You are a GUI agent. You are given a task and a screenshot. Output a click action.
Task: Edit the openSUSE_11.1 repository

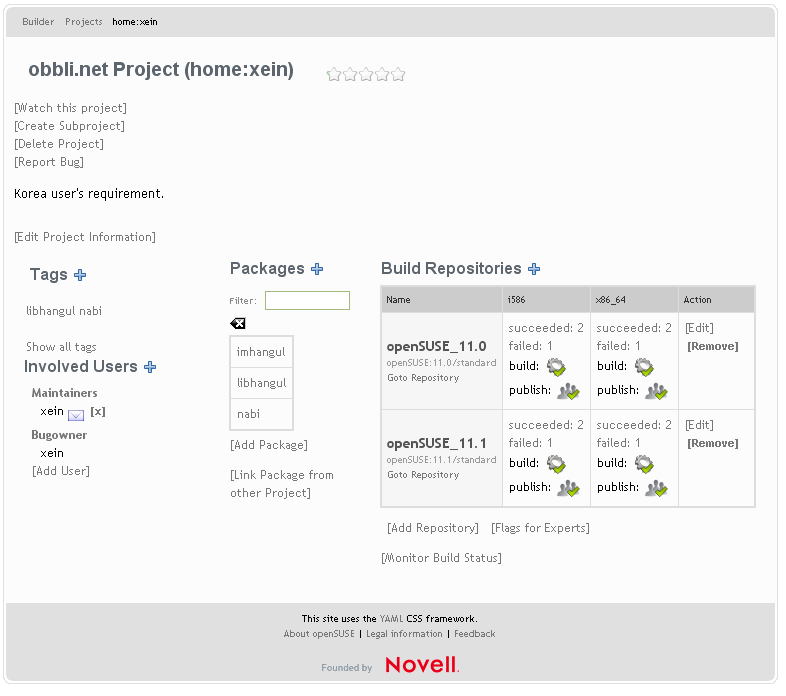click(x=700, y=426)
